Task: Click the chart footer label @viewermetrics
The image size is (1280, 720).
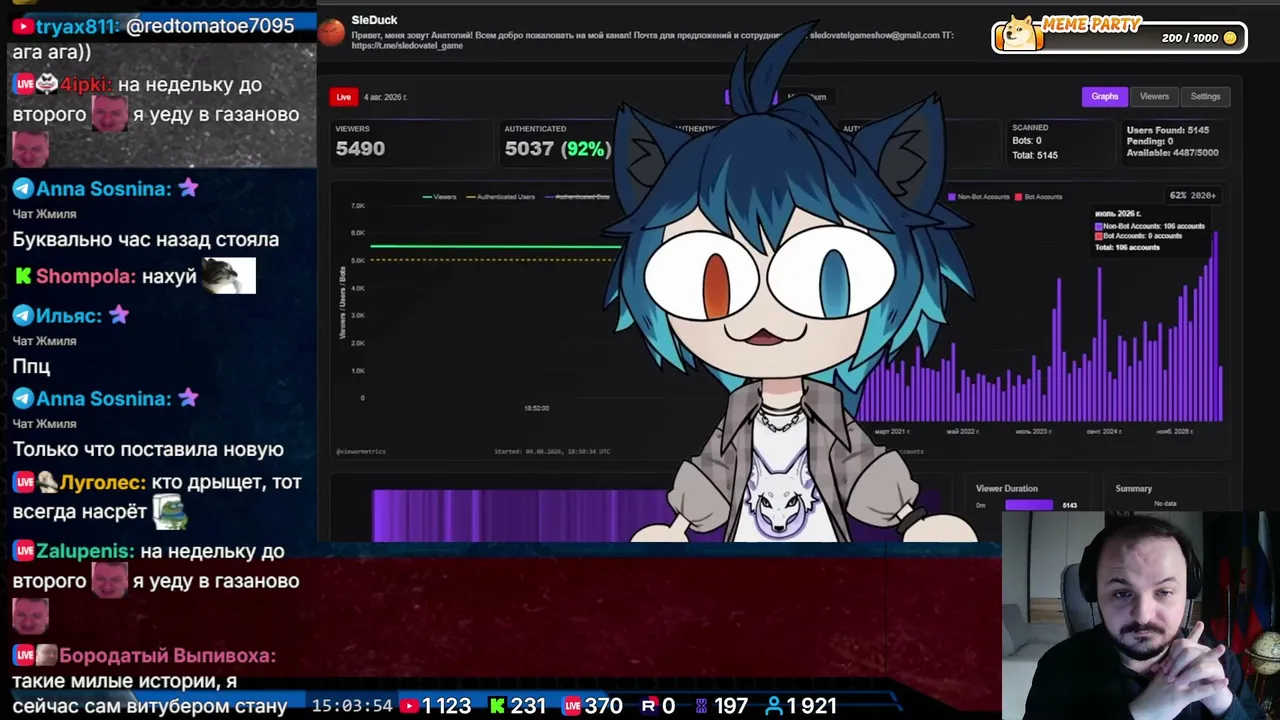Action: (361, 452)
